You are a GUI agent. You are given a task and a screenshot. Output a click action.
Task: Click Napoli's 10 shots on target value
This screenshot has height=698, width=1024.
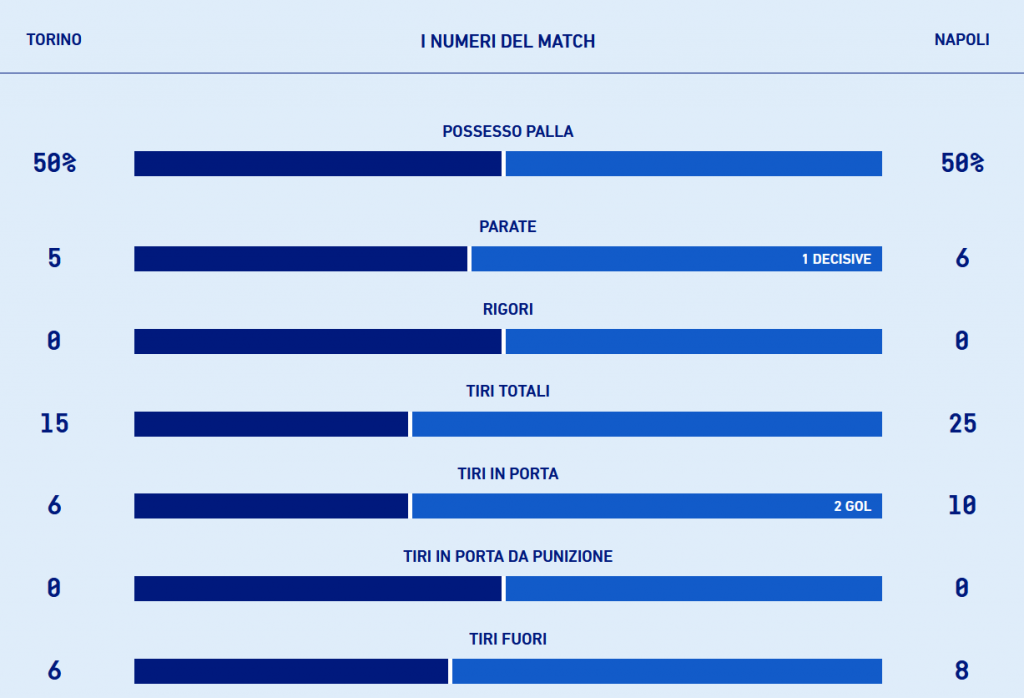(962, 506)
